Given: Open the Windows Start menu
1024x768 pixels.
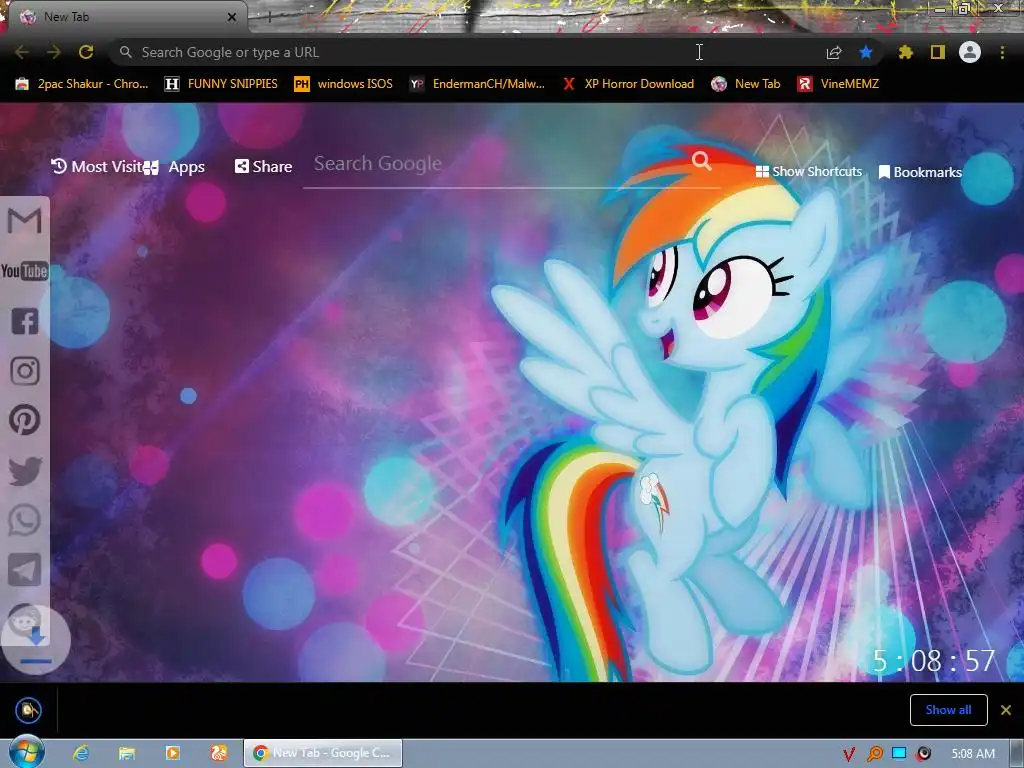Looking at the screenshot, I should [26, 752].
